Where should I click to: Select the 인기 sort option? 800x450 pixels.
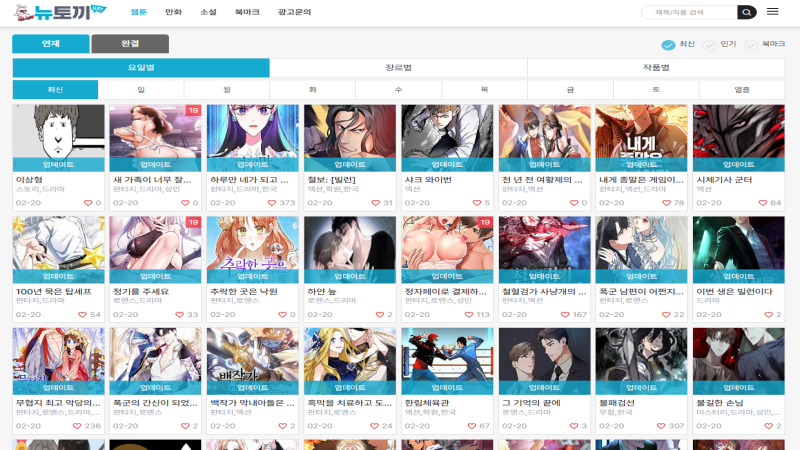(710, 45)
